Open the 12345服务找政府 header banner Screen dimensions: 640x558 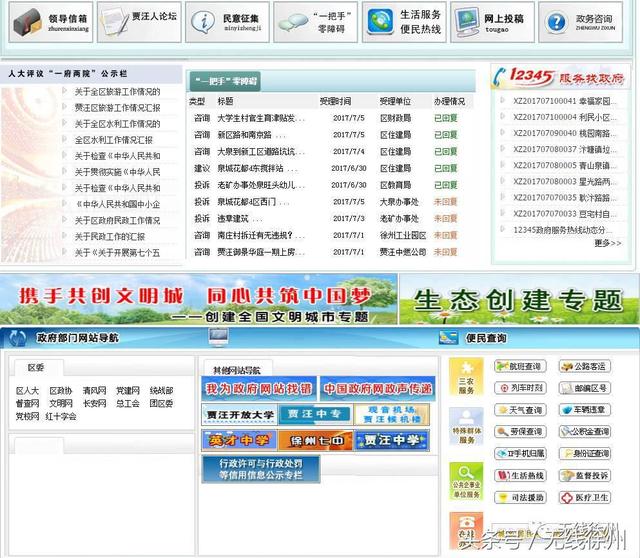(x=560, y=77)
